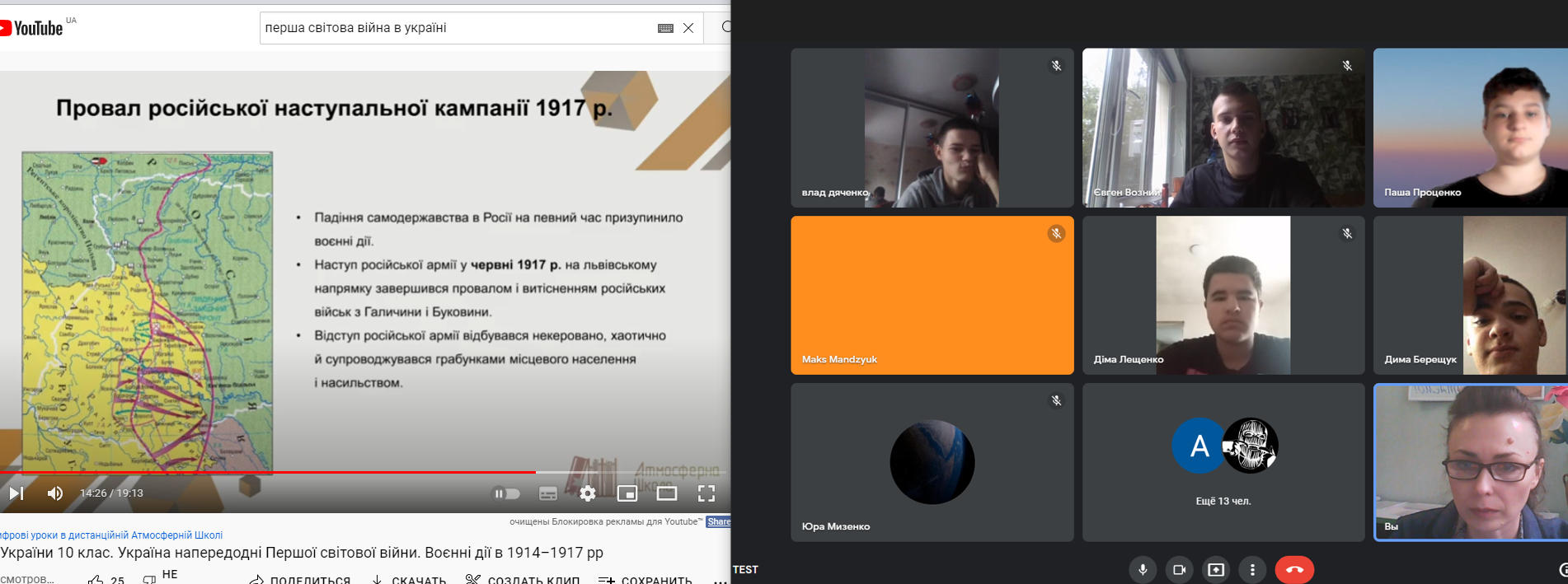Viewport: 1568px width, 584px height.
Task: Click the 14:26 / 19:13 time display
Action: pyautogui.click(x=111, y=493)
